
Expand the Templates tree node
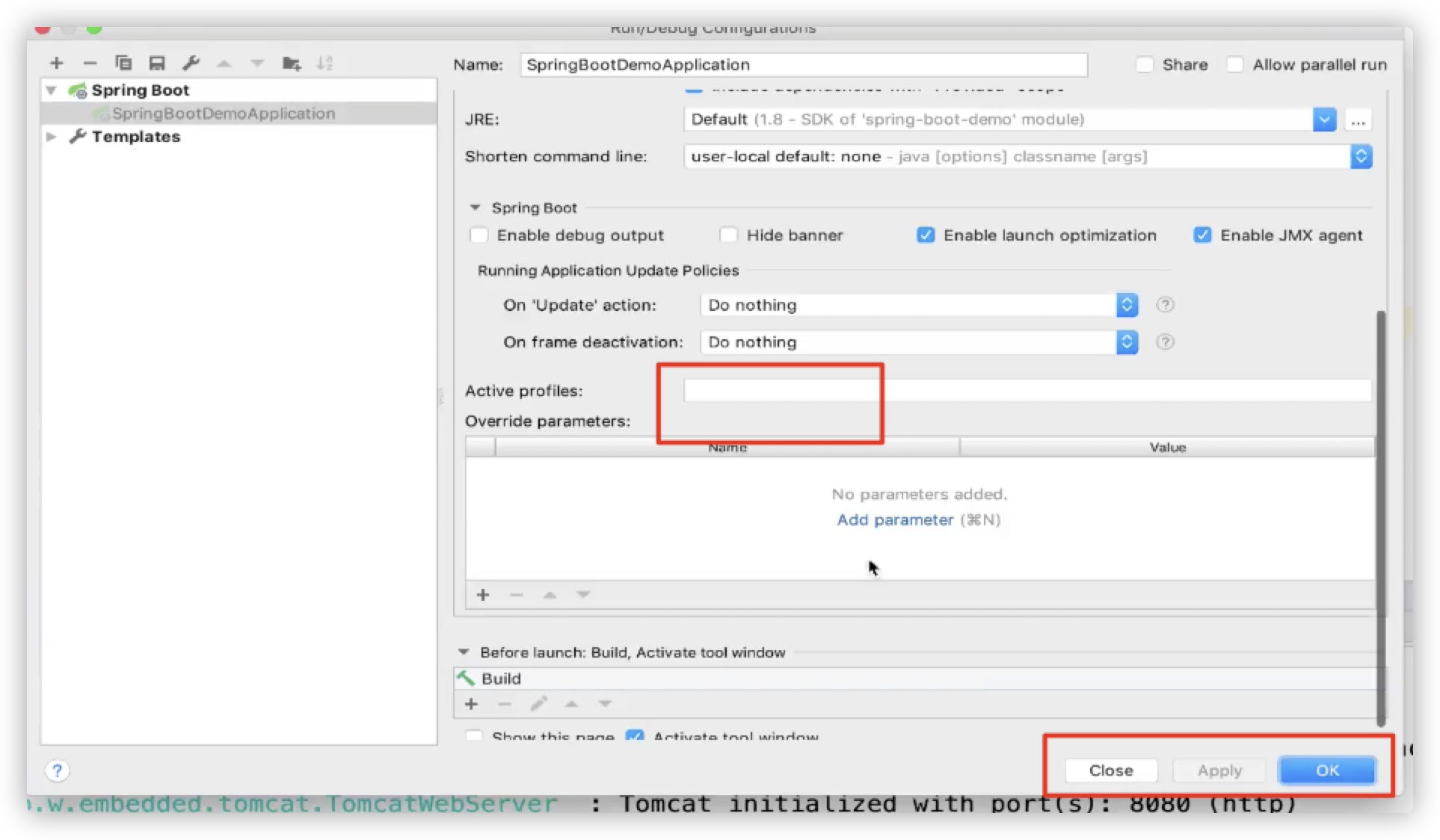tap(51, 137)
